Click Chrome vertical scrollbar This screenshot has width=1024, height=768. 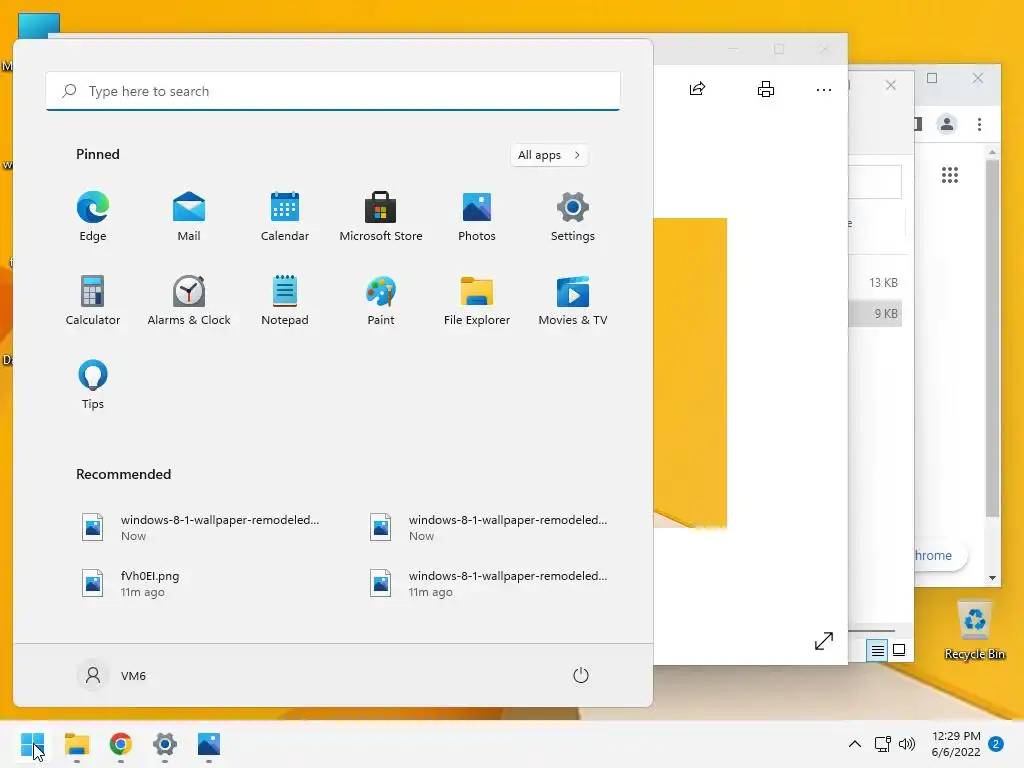[x=992, y=338]
